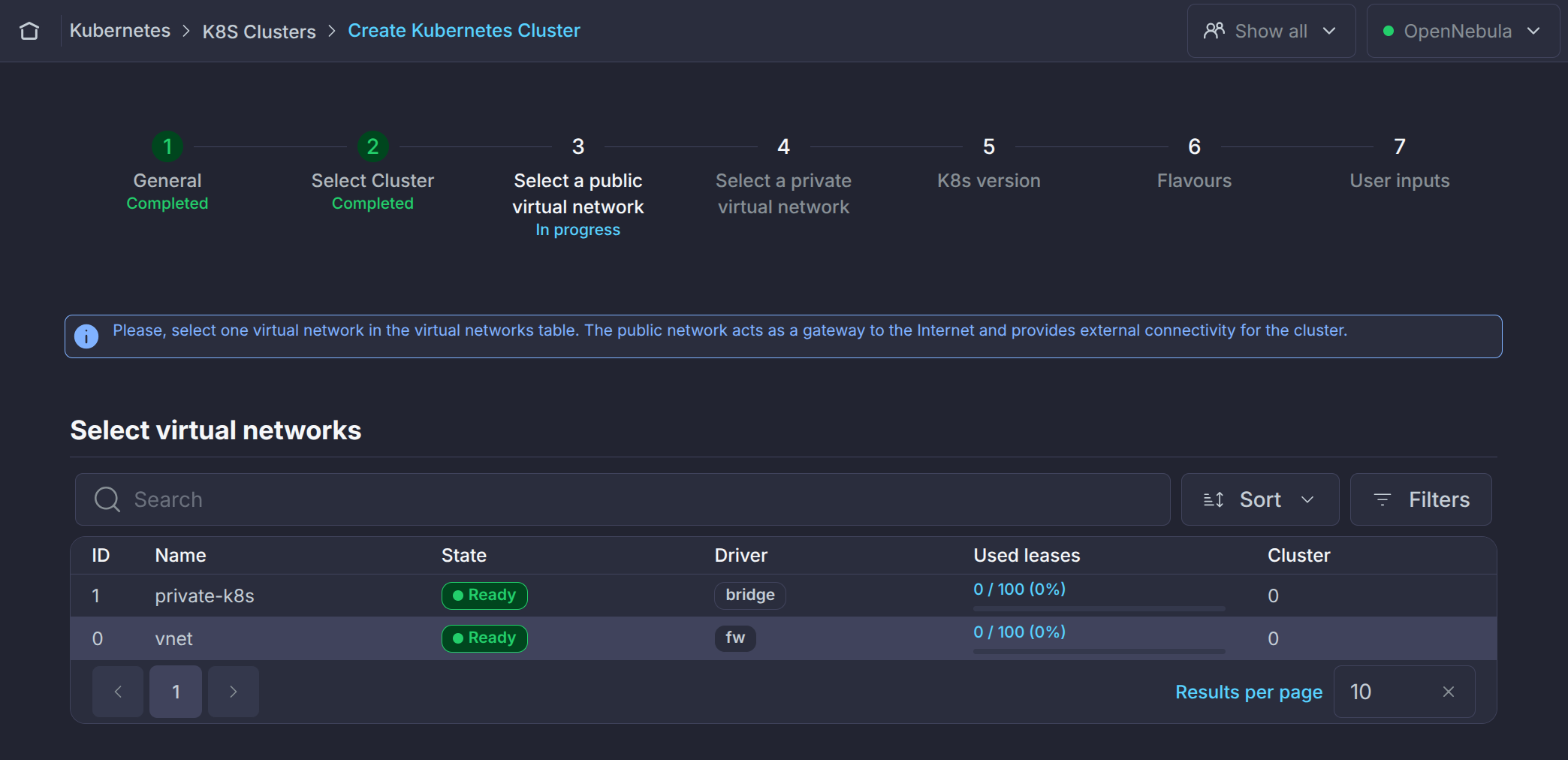Focus the virtual networks Search field

pyautogui.click(x=623, y=499)
